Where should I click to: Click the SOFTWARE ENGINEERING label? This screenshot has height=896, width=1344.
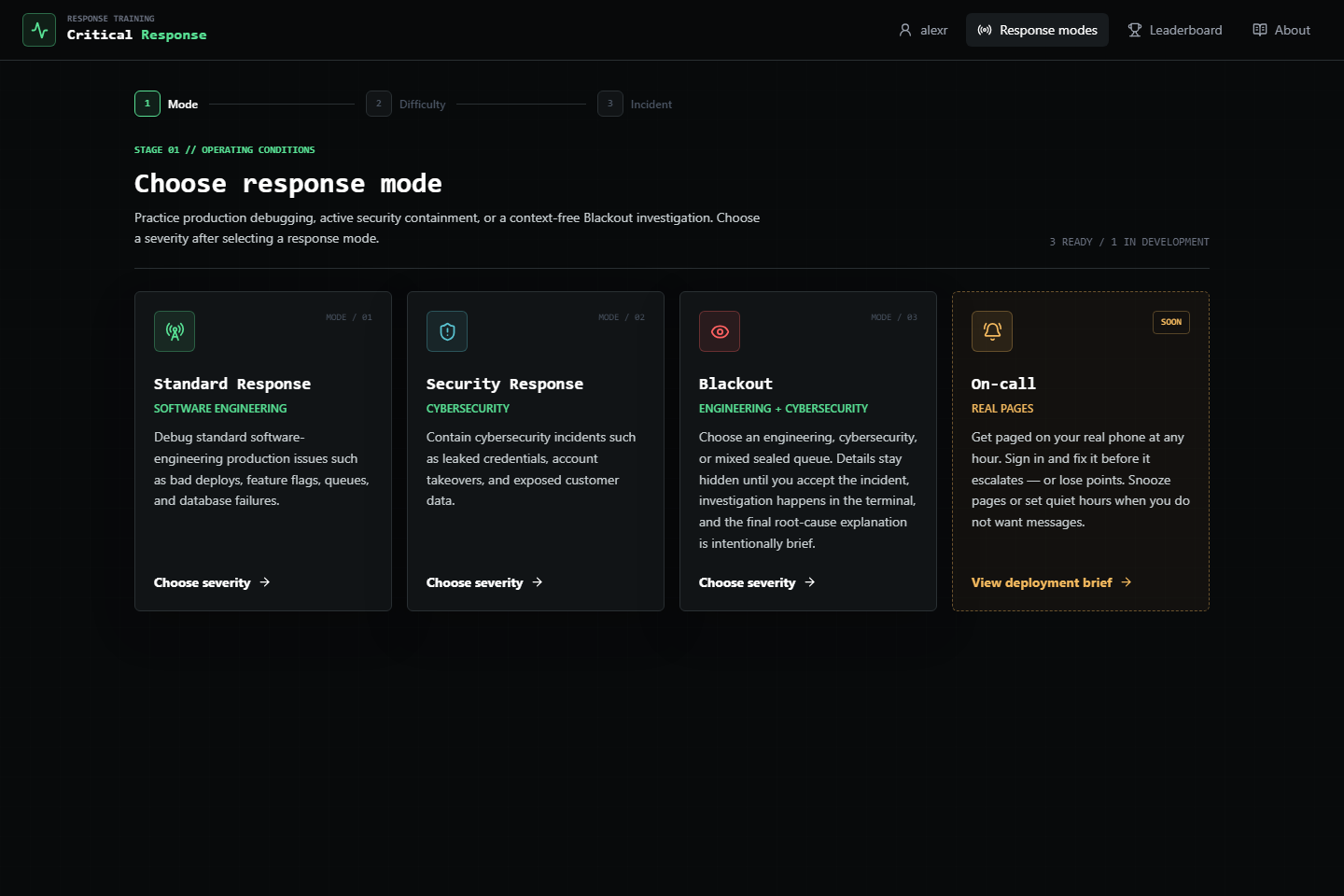coord(220,409)
